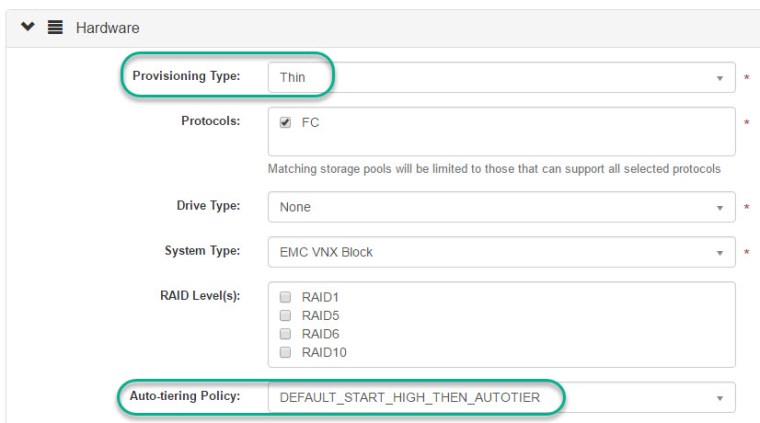Viewport: 760px width, 423px height.
Task: Enable the RAID1 checkbox
Action: click(287, 297)
